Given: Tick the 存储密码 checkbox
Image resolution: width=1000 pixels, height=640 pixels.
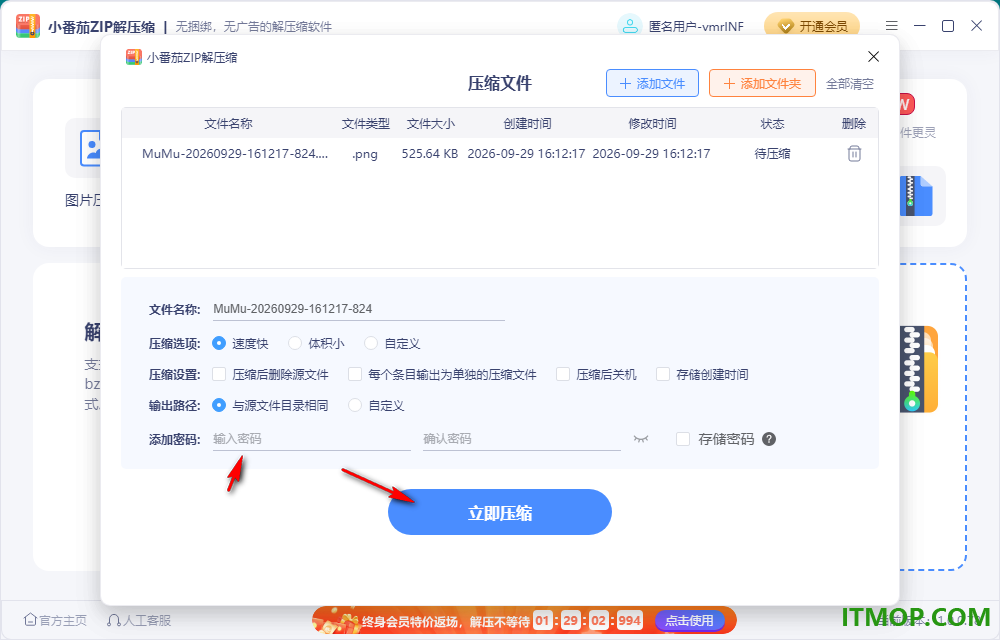Looking at the screenshot, I should tap(682, 439).
